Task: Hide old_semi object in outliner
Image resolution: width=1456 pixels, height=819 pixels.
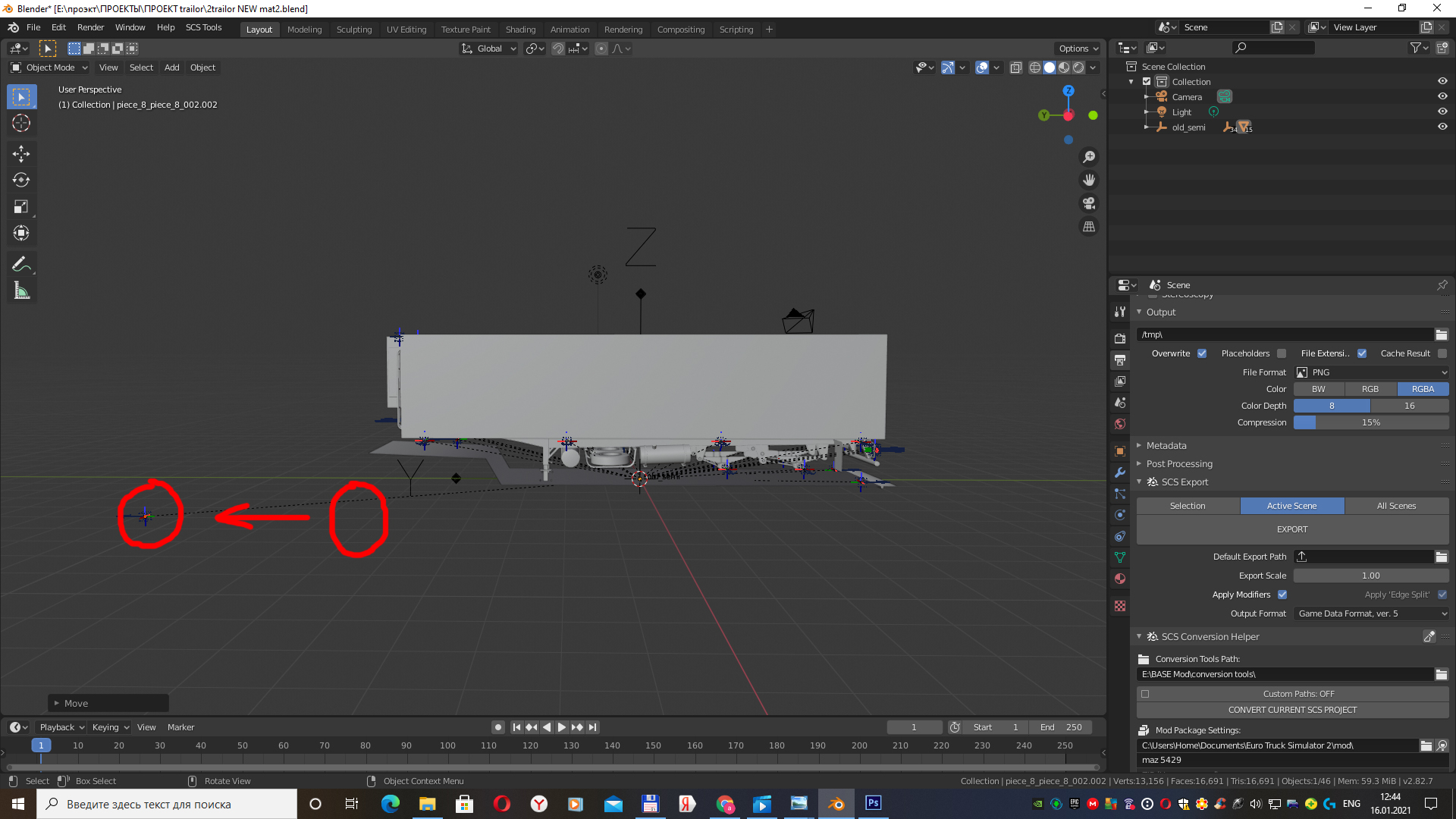Action: tap(1442, 127)
